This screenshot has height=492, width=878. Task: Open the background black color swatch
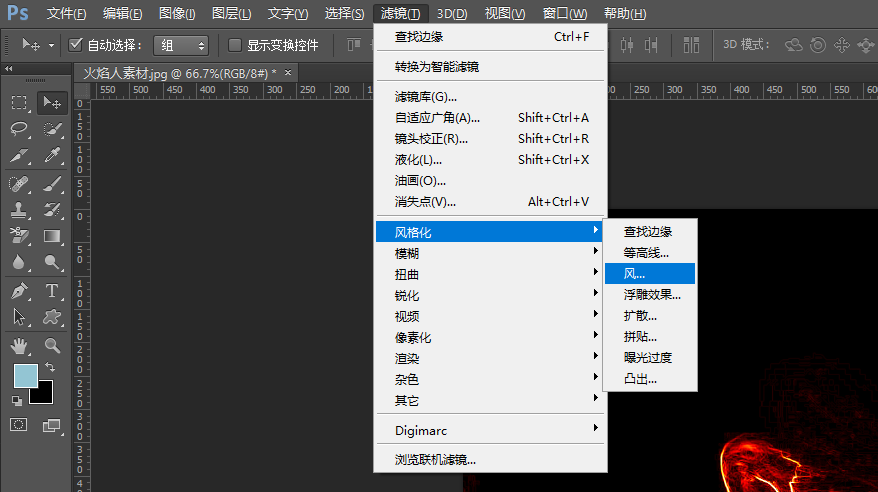(45, 395)
